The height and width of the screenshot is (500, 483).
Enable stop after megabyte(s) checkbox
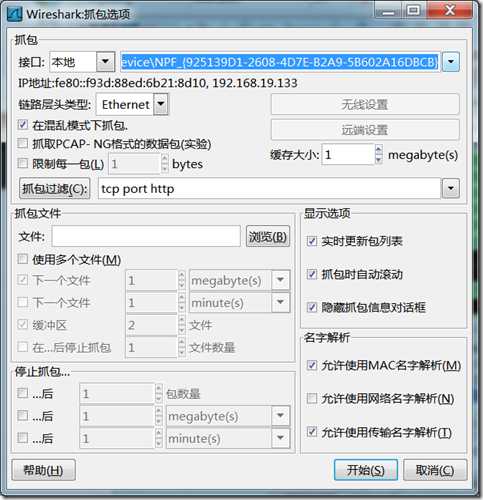pos(23,415)
